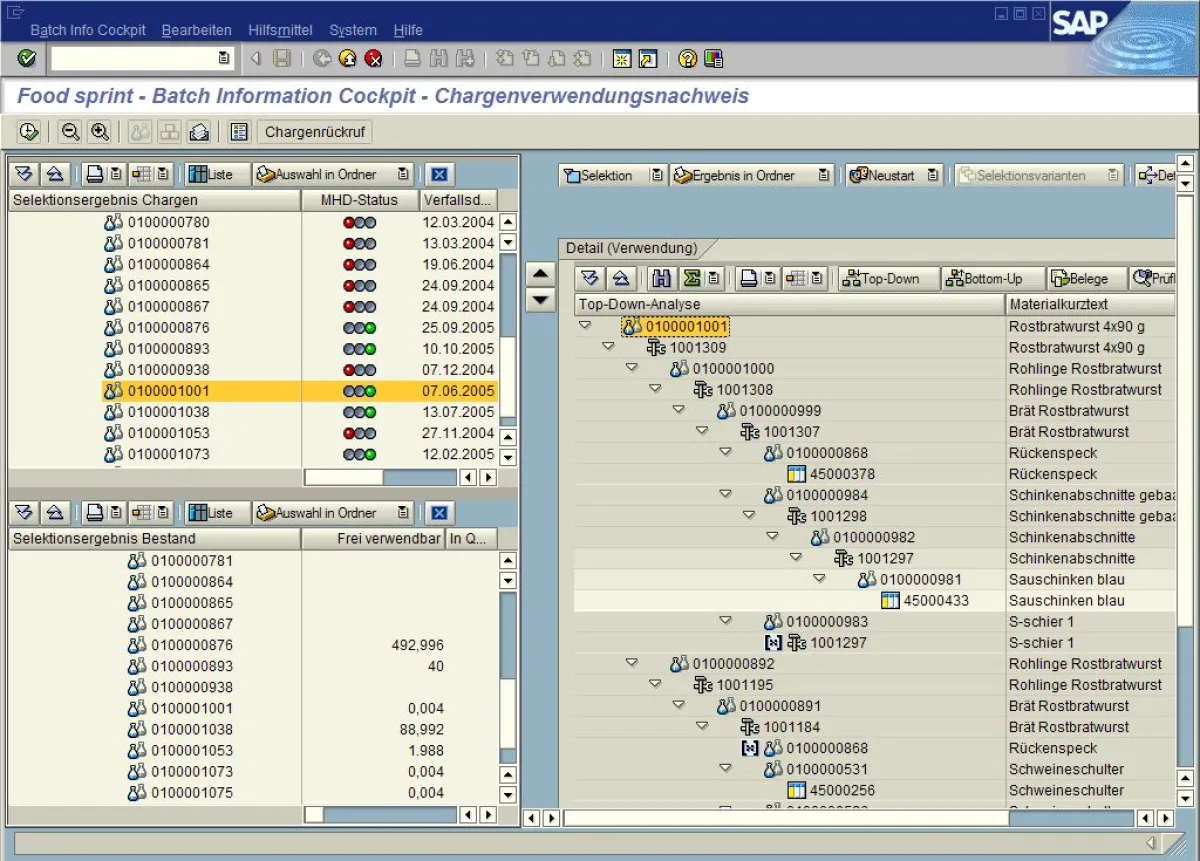Click the command input field

(133, 59)
